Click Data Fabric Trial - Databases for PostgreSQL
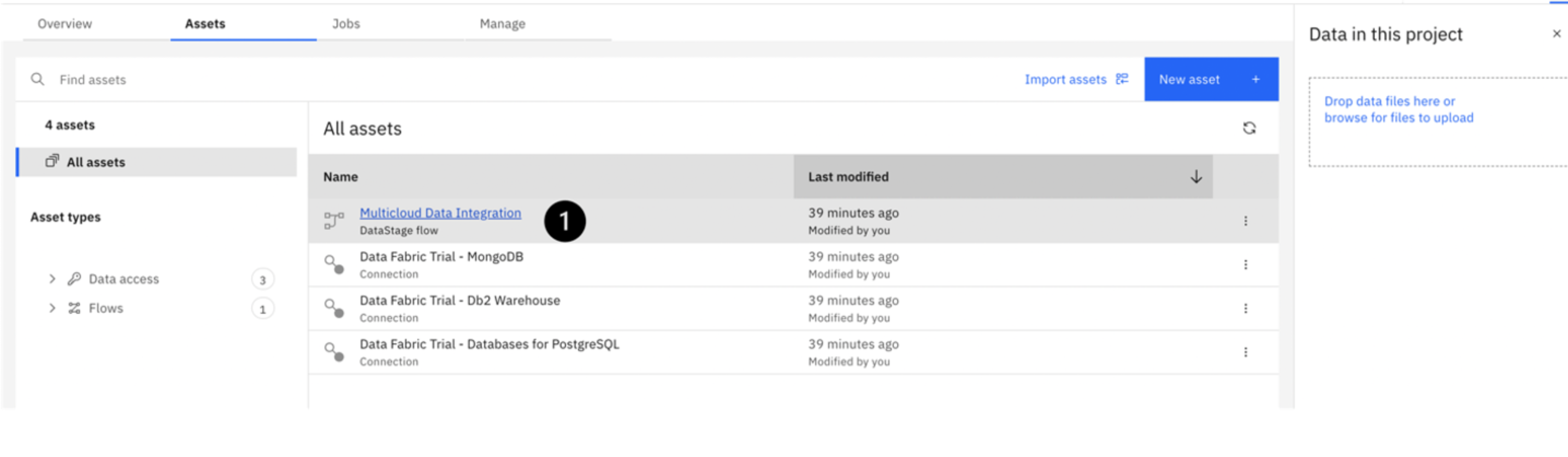The height and width of the screenshot is (457, 1568). [490, 344]
